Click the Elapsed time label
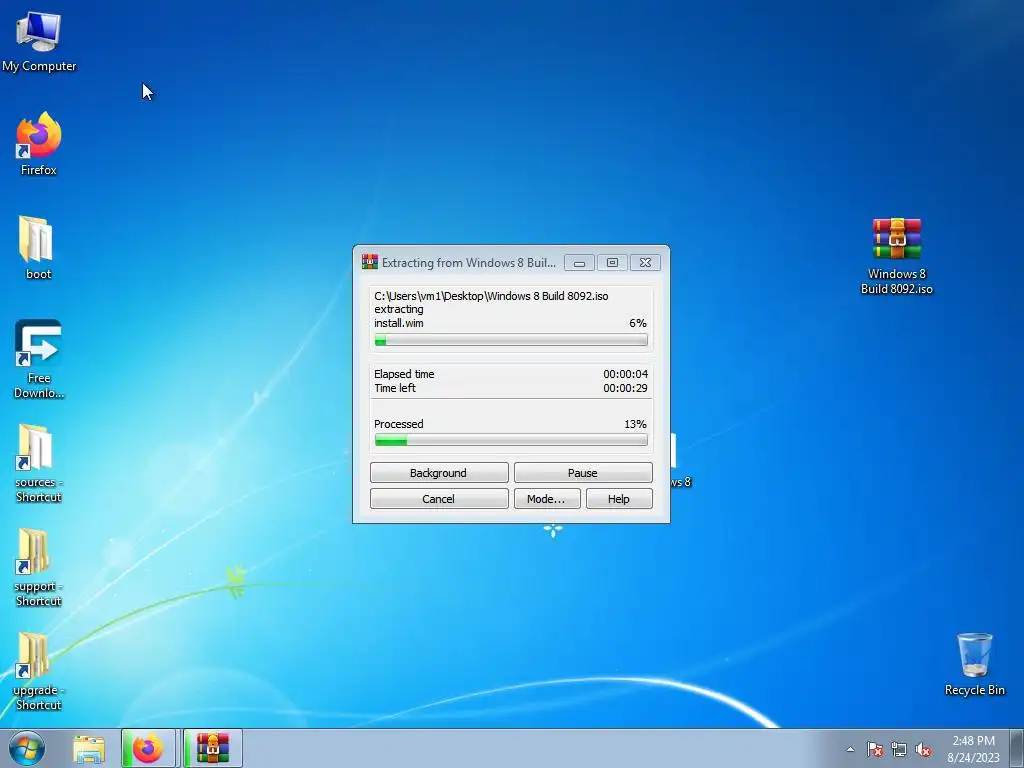 [x=404, y=374]
